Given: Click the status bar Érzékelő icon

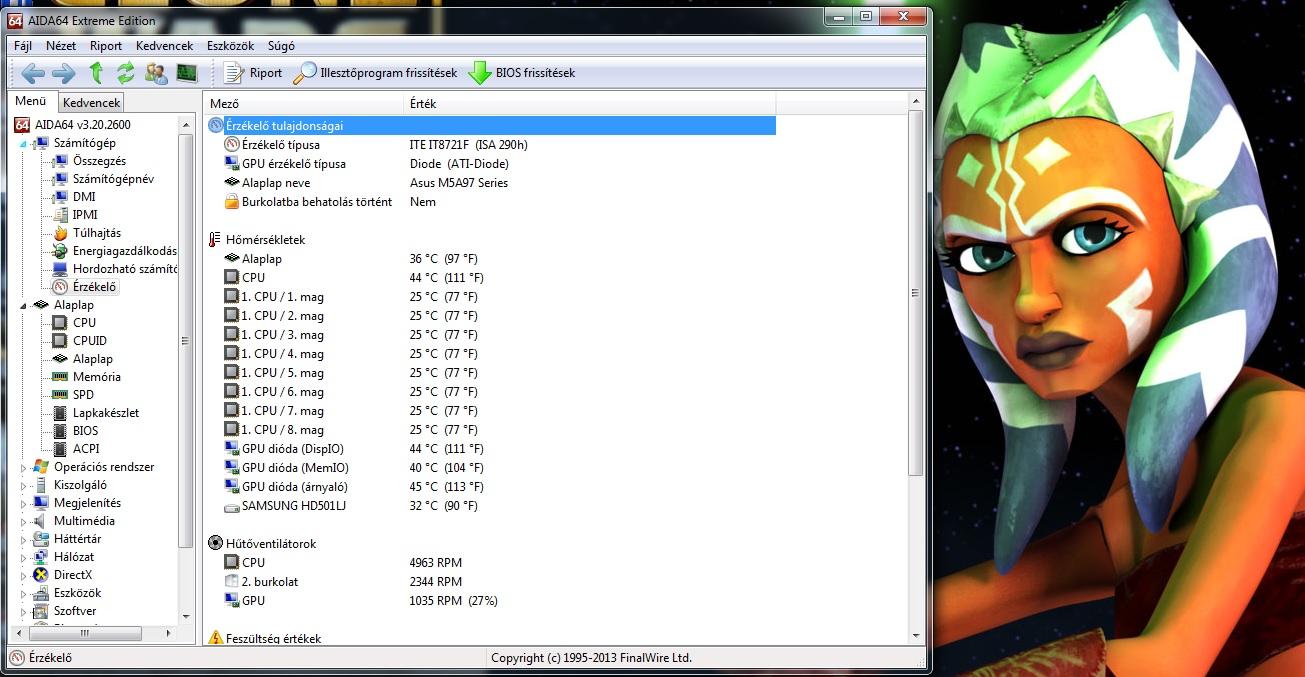Looking at the screenshot, I should click(18, 658).
